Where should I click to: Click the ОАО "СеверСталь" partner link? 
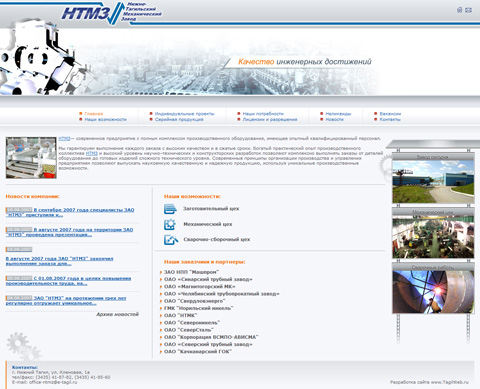pyautogui.click(x=189, y=330)
